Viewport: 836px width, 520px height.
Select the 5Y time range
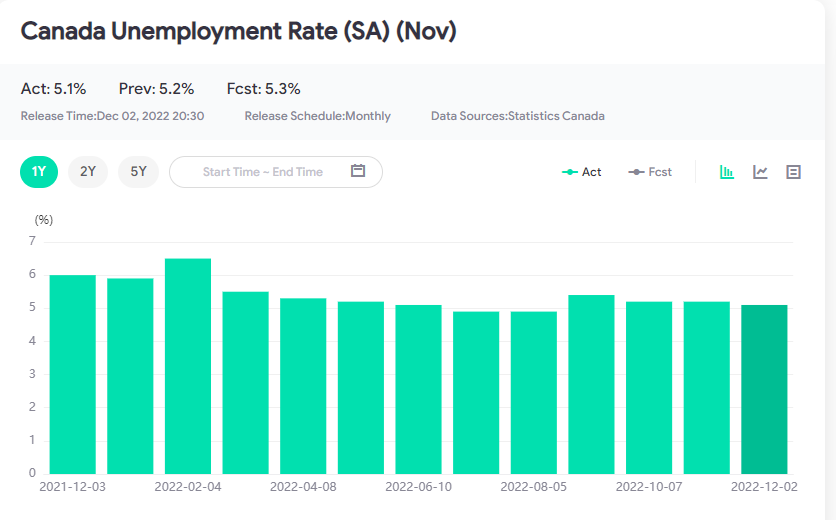point(138,171)
